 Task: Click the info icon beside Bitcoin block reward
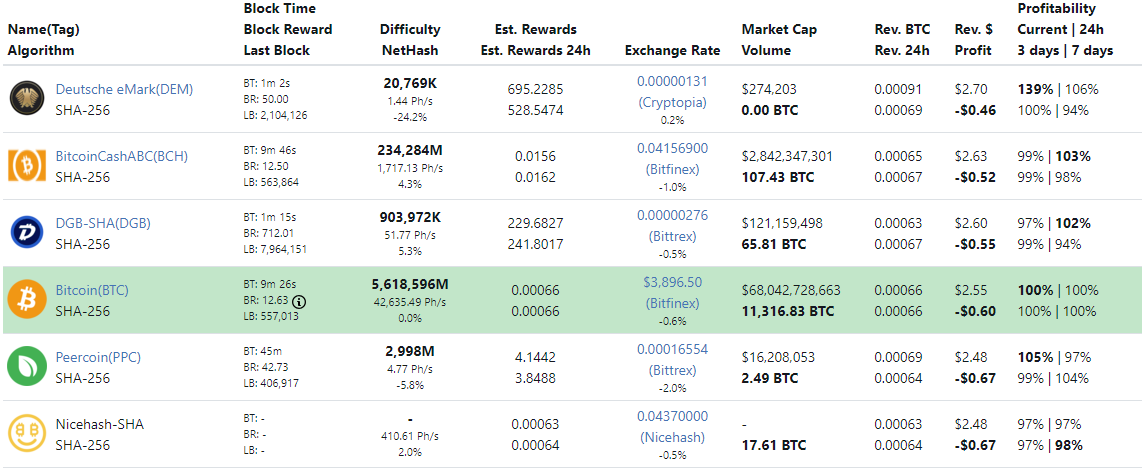pos(299,301)
